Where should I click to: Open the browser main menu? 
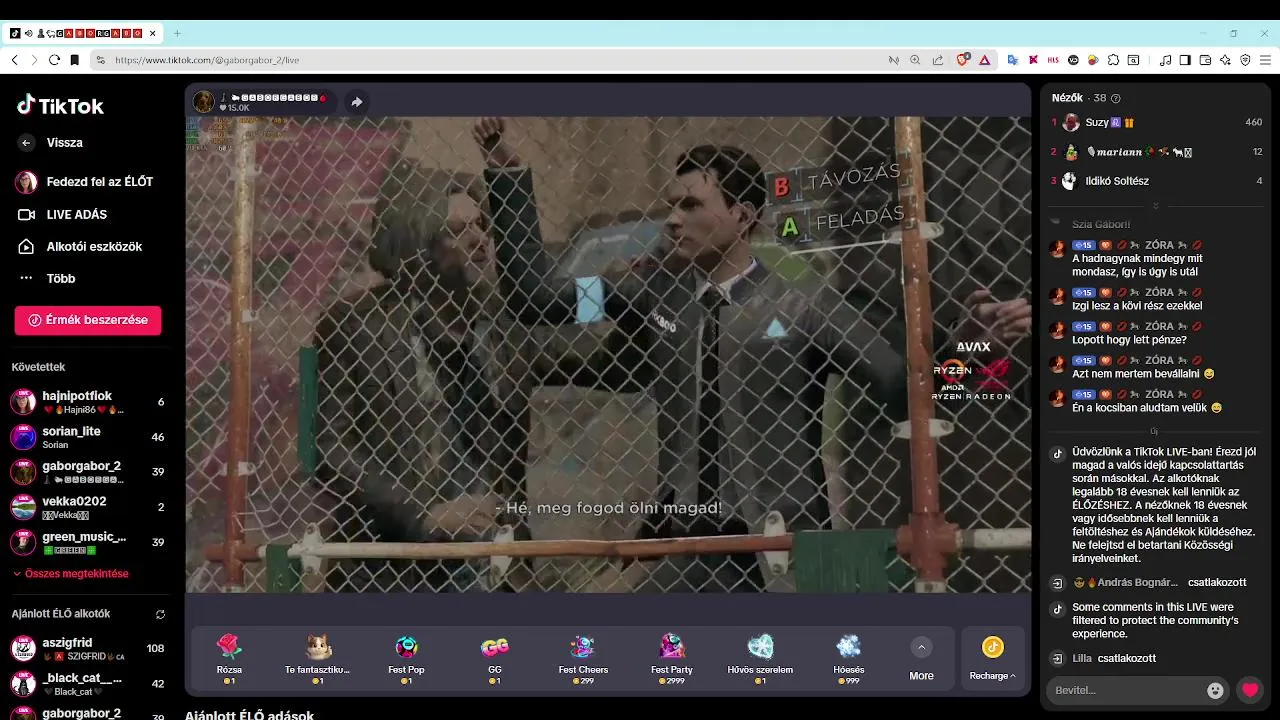1265,60
